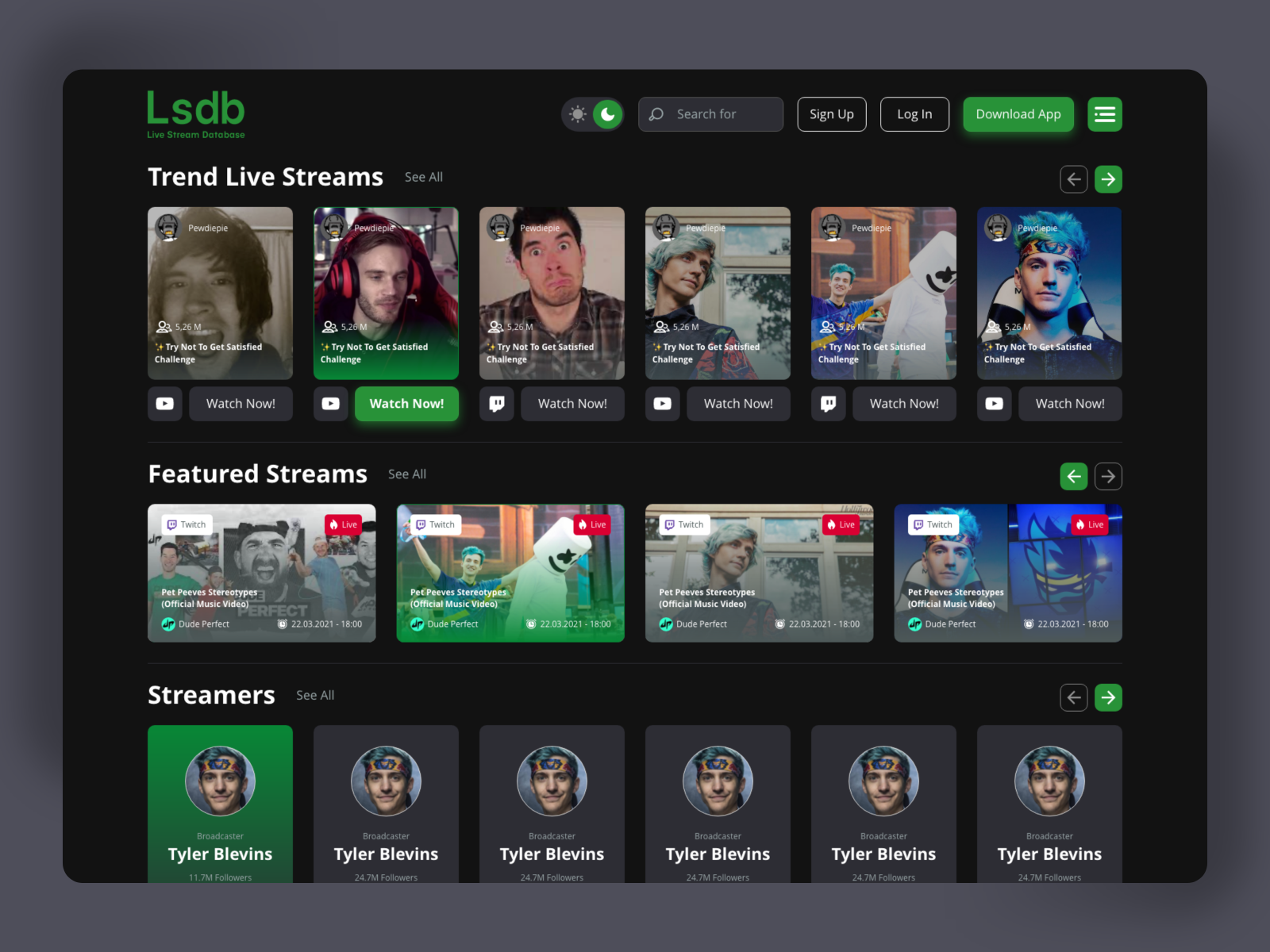Click the green next arrow in Featured Streams
This screenshot has height=952, width=1270.
pos(1074,476)
